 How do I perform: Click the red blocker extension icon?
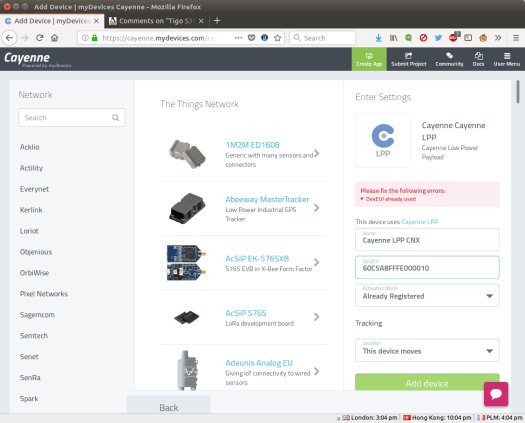coord(423,38)
